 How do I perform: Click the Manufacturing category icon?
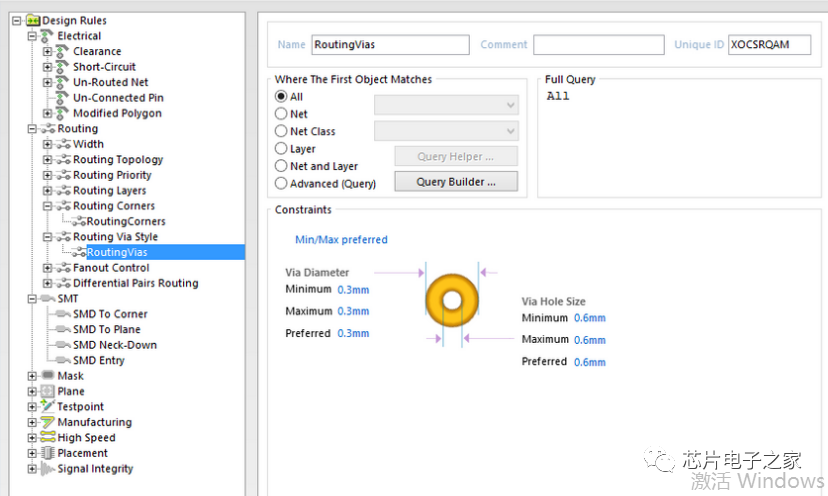click(47, 422)
